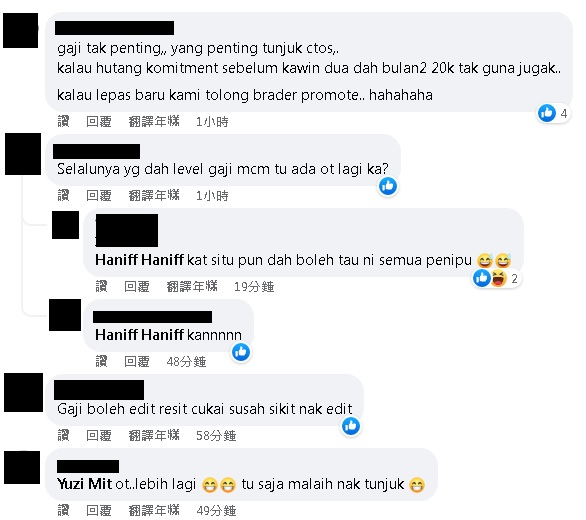Click thumbs-up icon on 'Selalunya yg dah level' comment
The height and width of the screenshot is (520, 586).
388,186
